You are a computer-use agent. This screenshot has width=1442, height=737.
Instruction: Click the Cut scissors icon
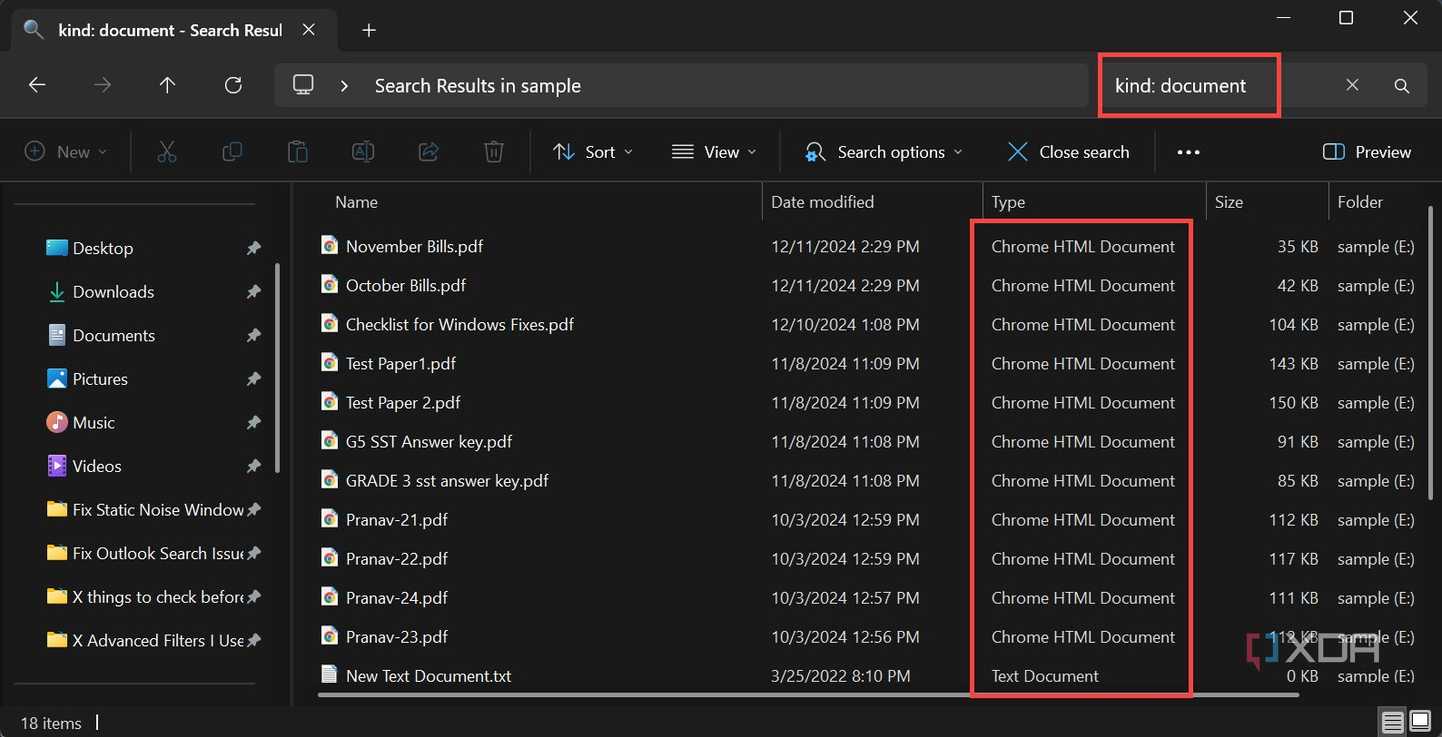point(167,152)
